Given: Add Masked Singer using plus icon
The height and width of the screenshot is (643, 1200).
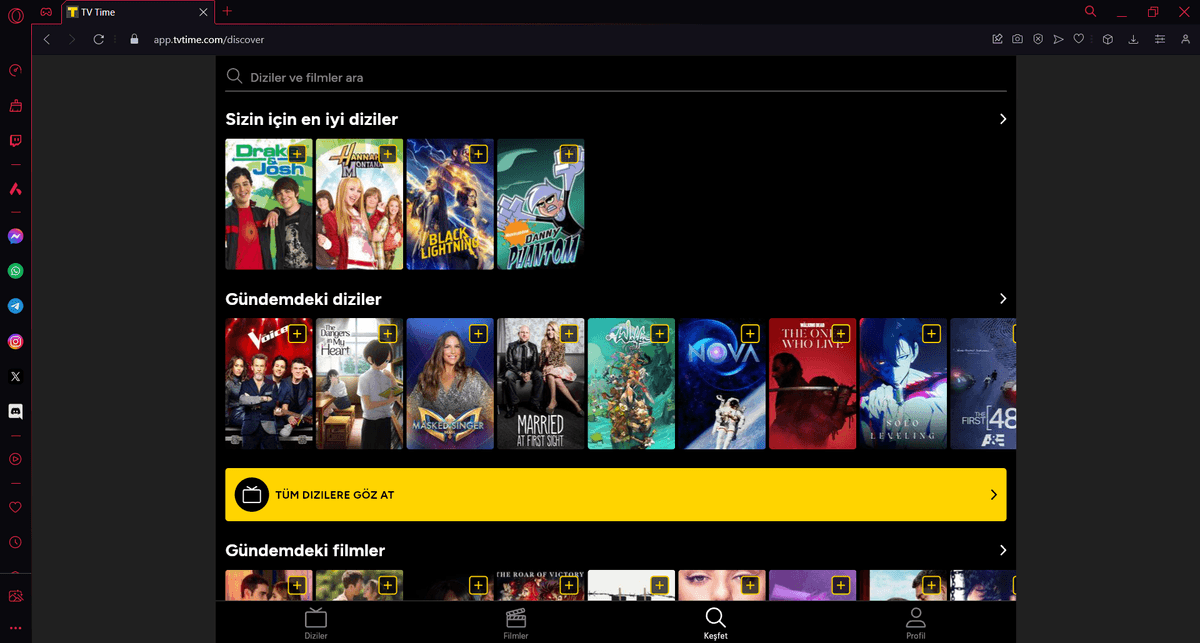Looking at the screenshot, I should (478, 334).
